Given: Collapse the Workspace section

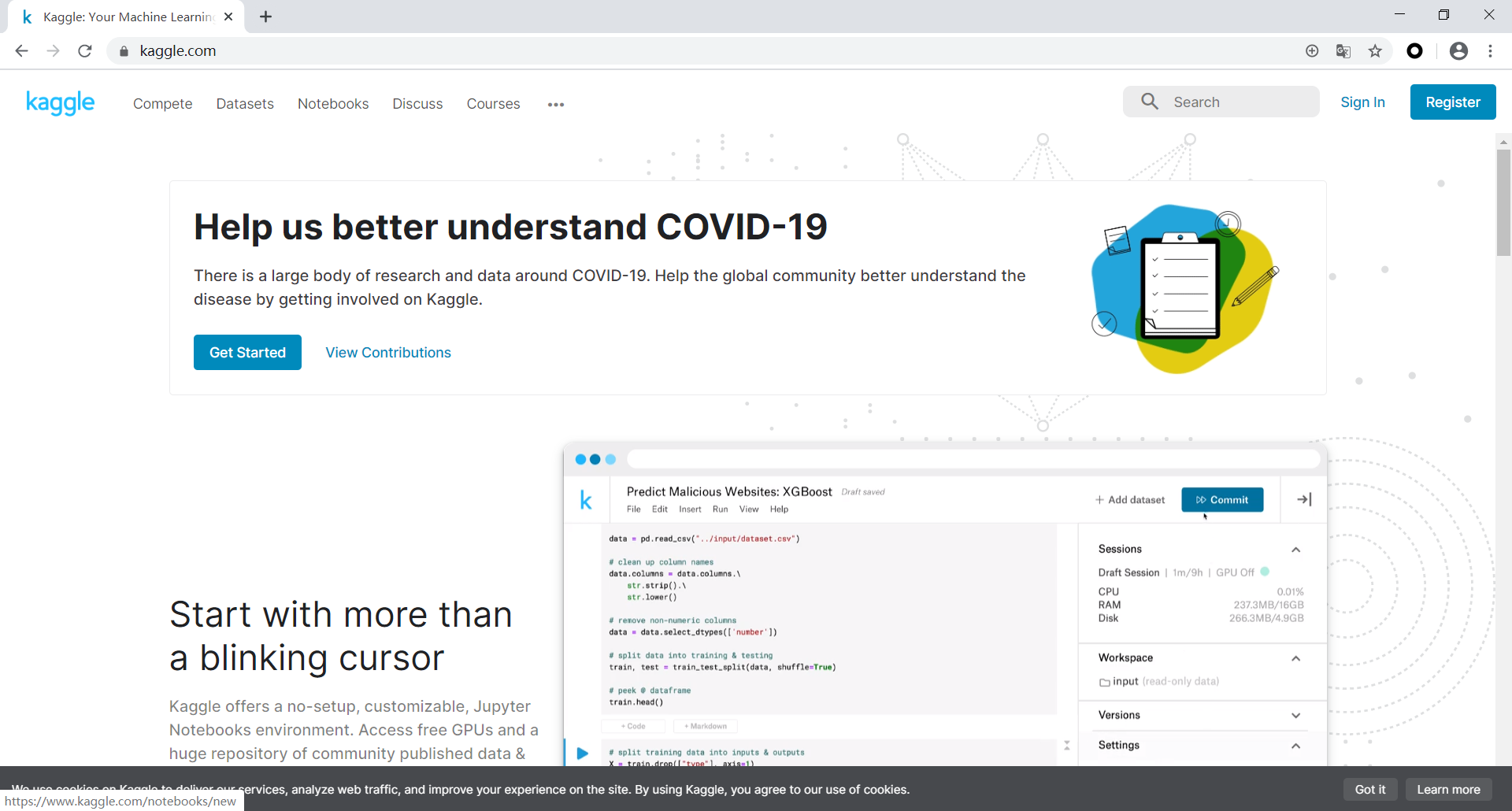Looking at the screenshot, I should pos(1295,658).
